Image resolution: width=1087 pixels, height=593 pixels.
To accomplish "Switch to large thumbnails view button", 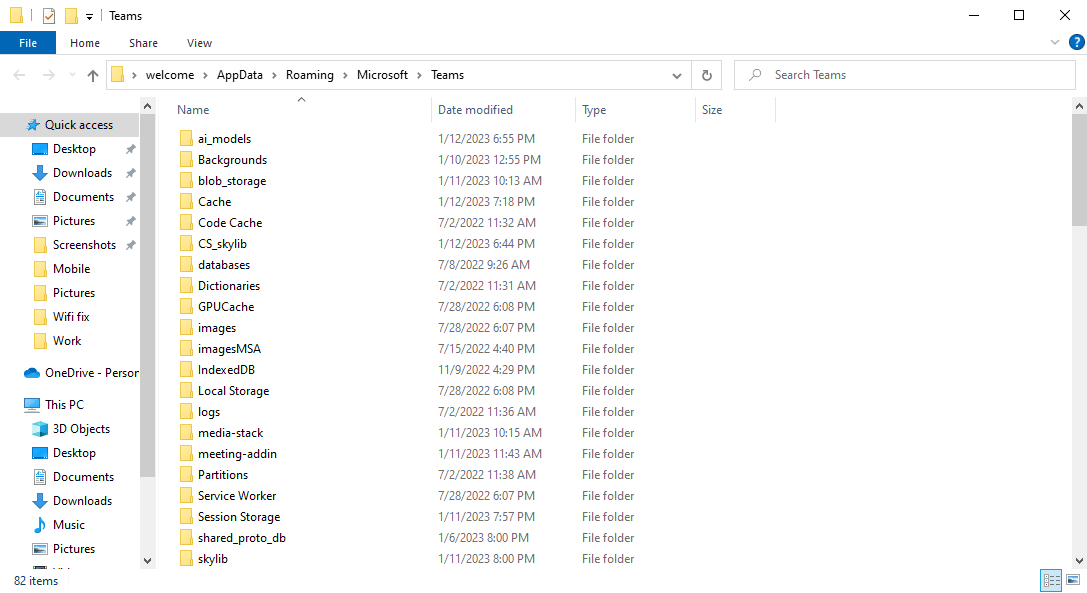I will pos(1073,580).
